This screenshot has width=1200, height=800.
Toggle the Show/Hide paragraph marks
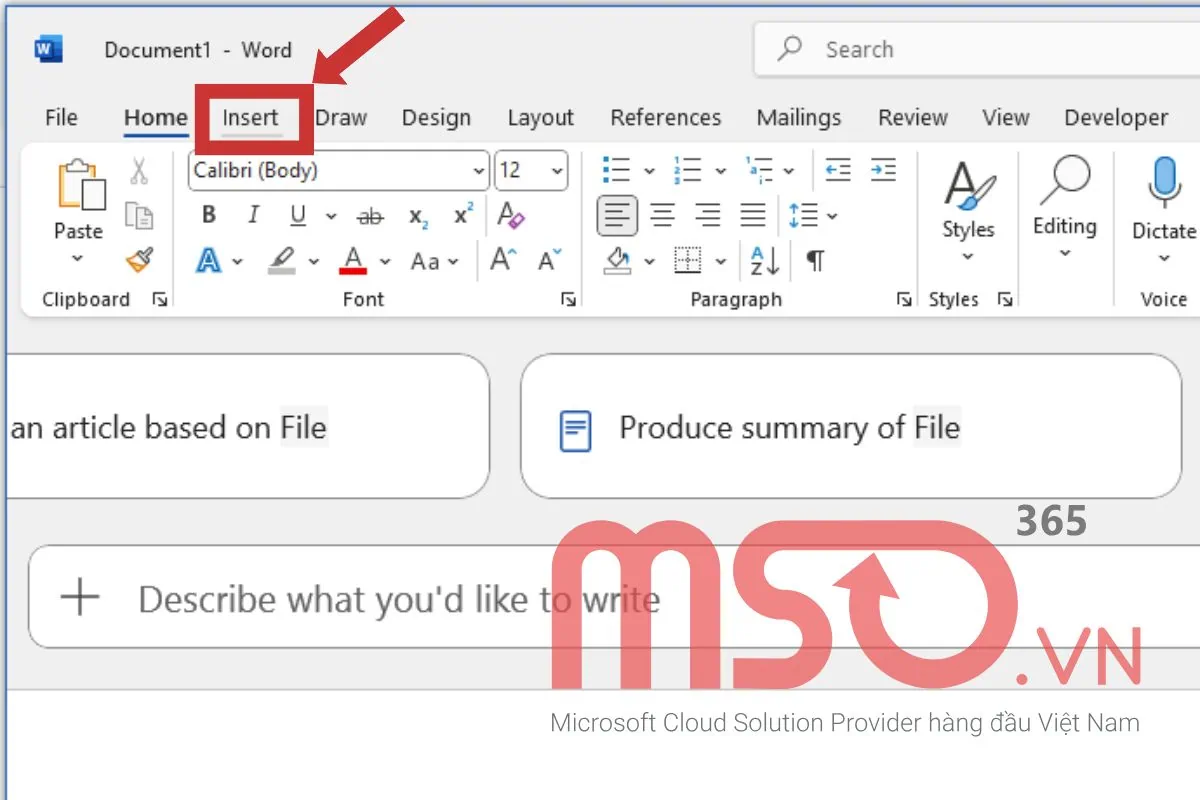click(815, 261)
